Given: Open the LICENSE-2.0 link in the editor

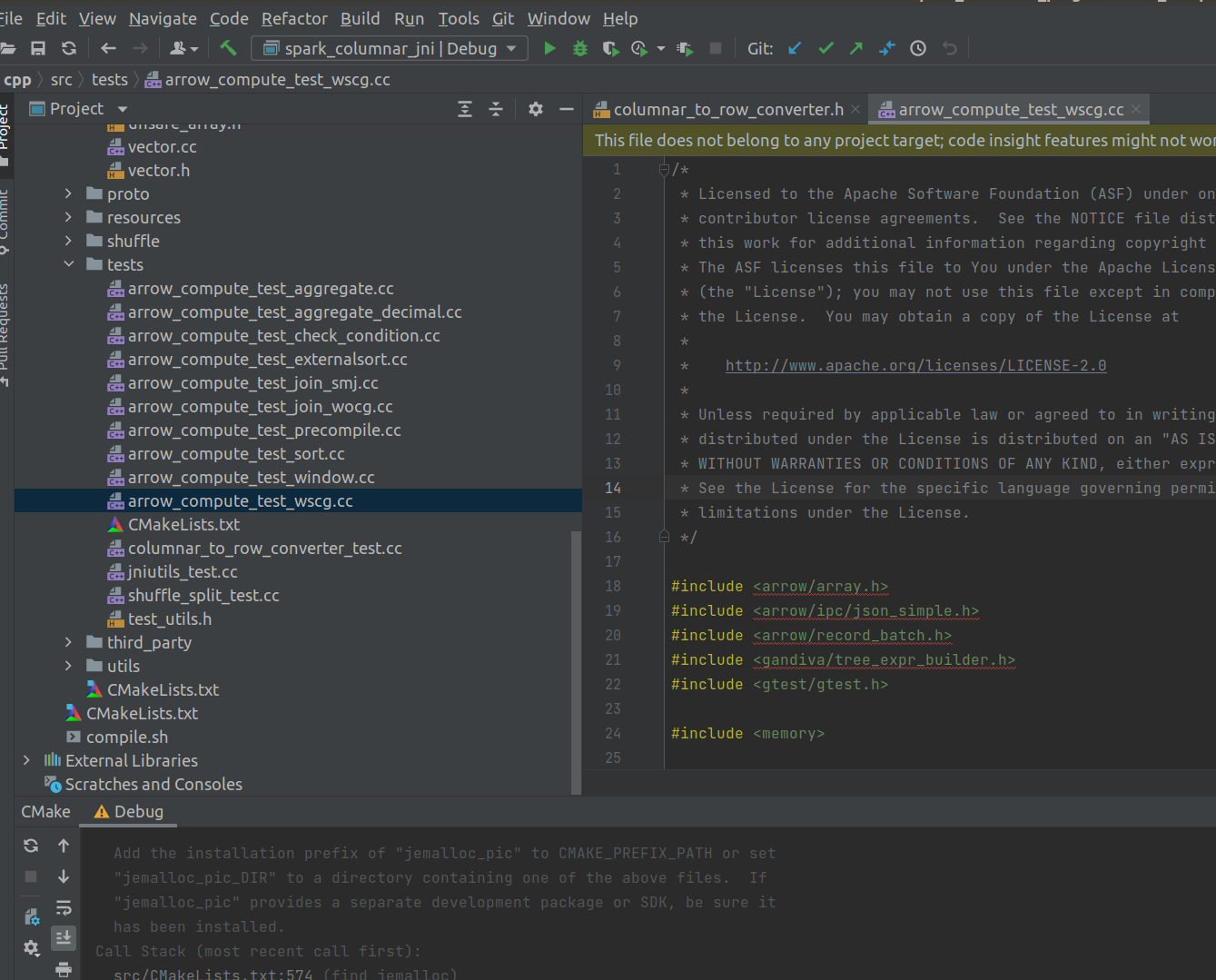Looking at the screenshot, I should 915,365.
